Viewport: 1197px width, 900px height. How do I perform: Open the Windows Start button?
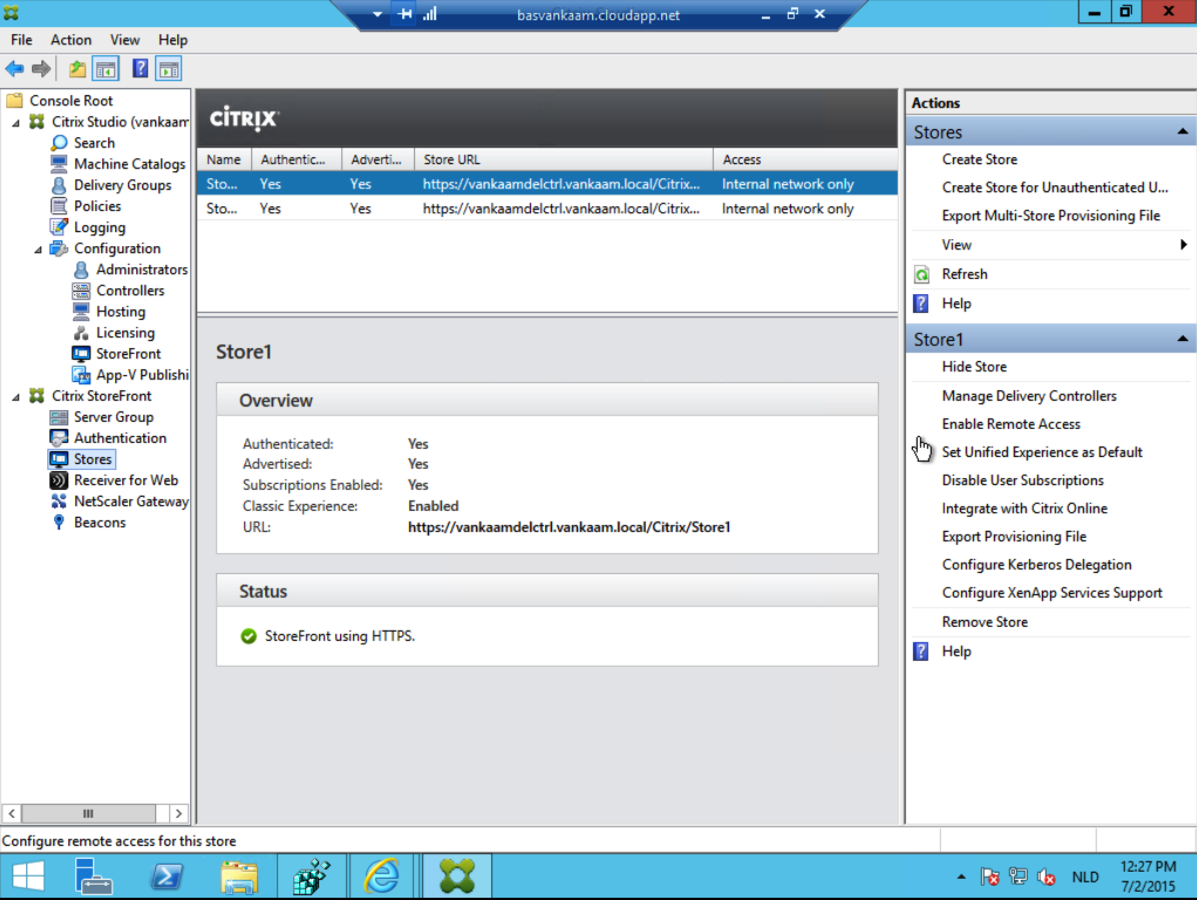(28, 876)
